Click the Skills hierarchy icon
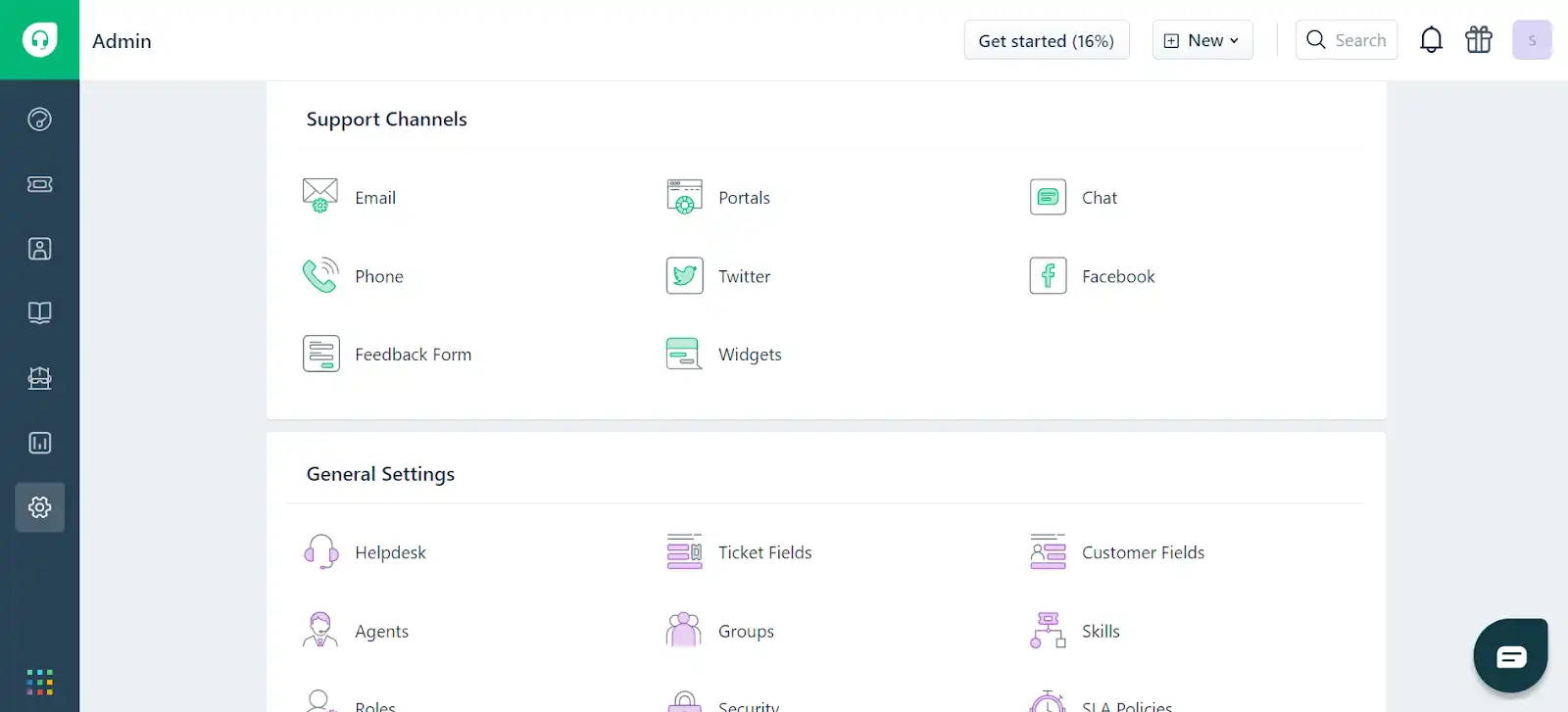The image size is (1568, 712). (x=1048, y=630)
